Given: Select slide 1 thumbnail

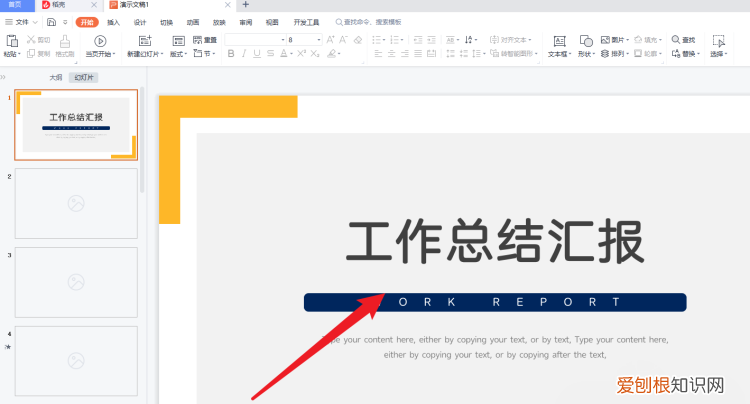Looking at the screenshot, I should pos(76,124).
